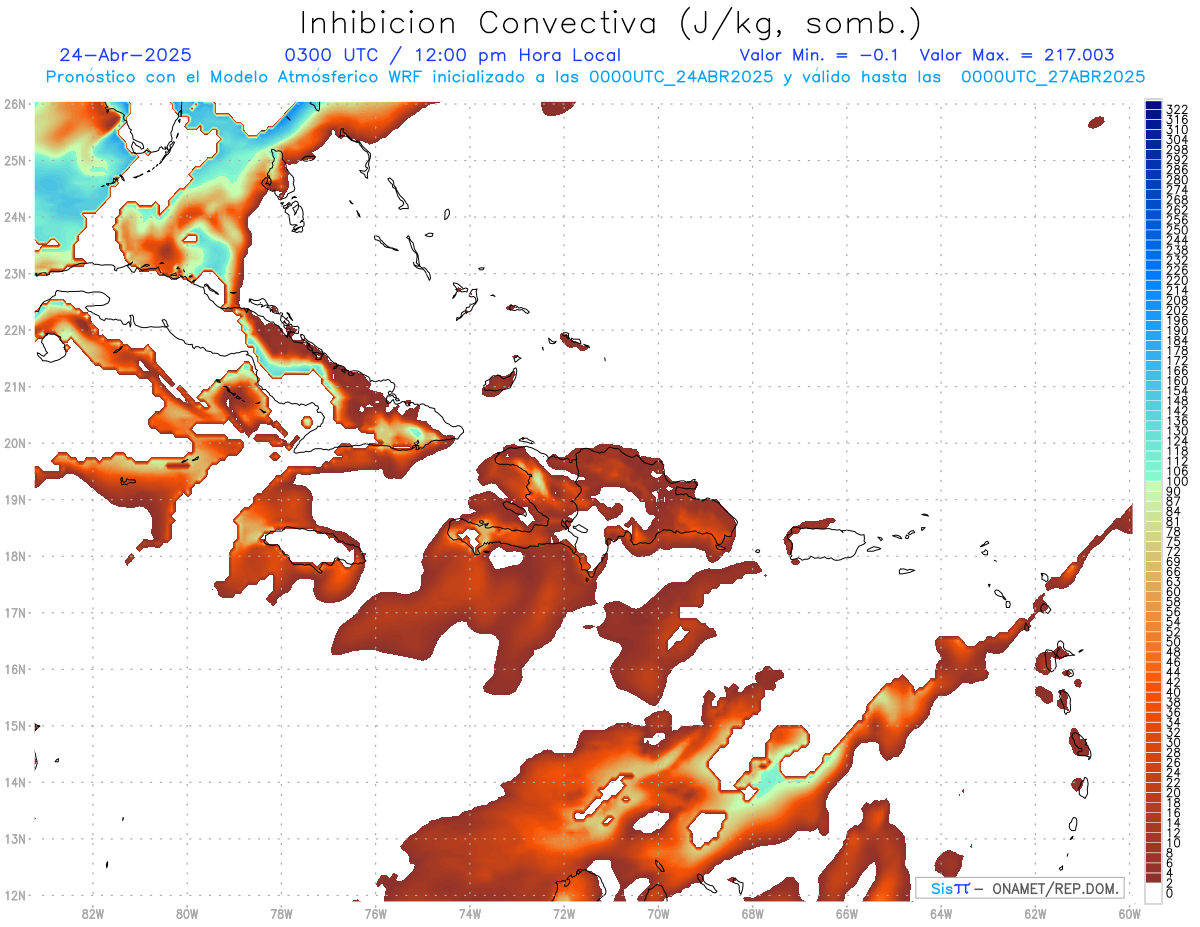Click the "0000UTC_24ABR2025" initialization timestamp
This screenshot has height=927, width=1200.
coord(680,77)
